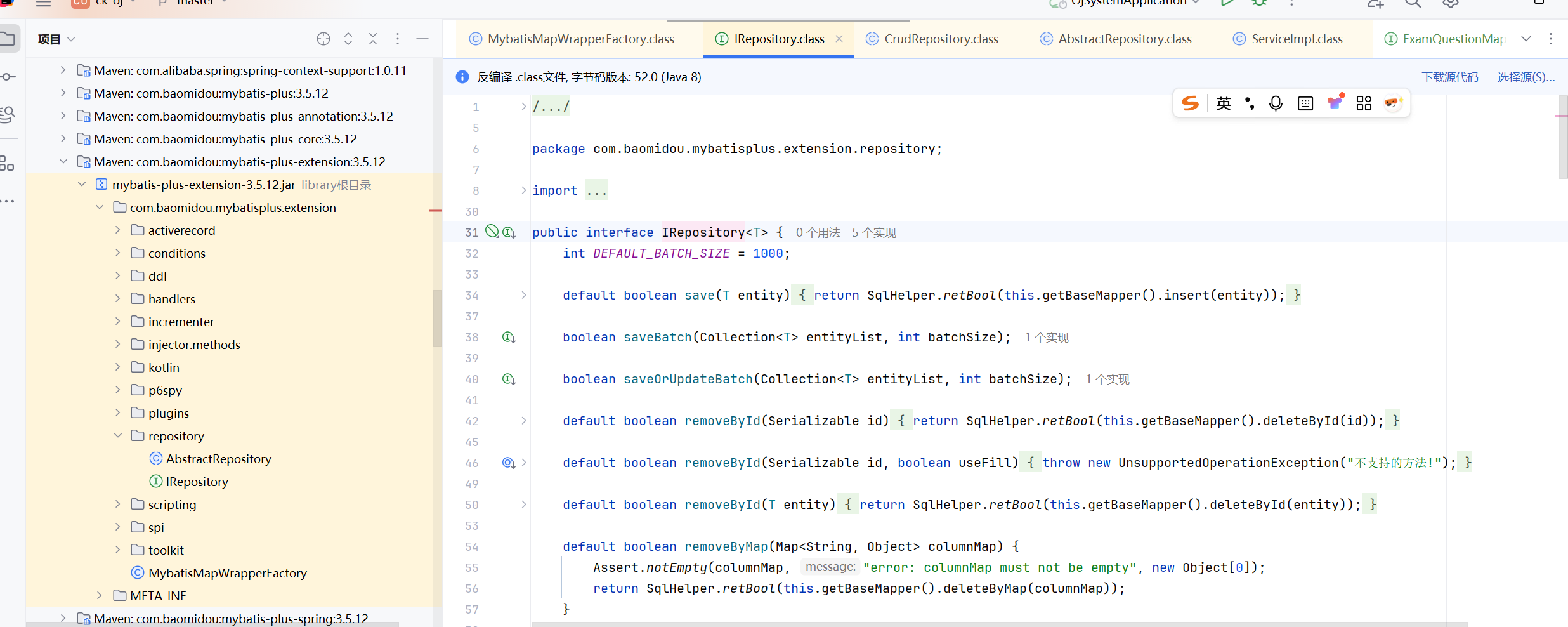Open project panel options menu

(x=398, y=39)
